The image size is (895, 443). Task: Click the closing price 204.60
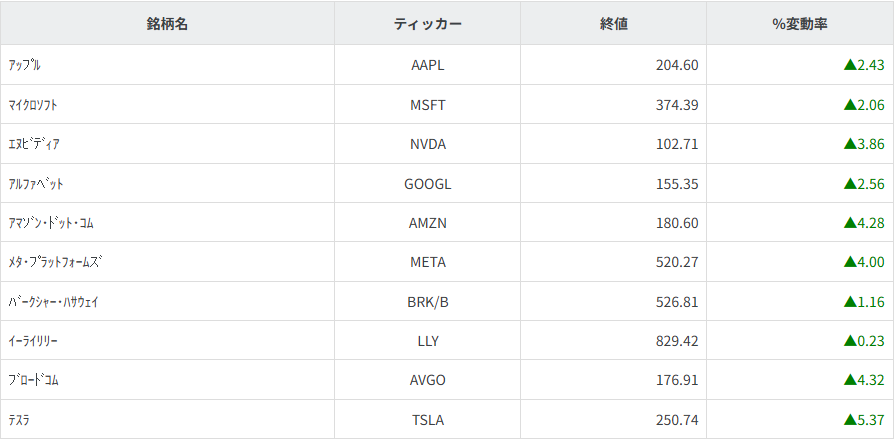(x=676, y=65)
